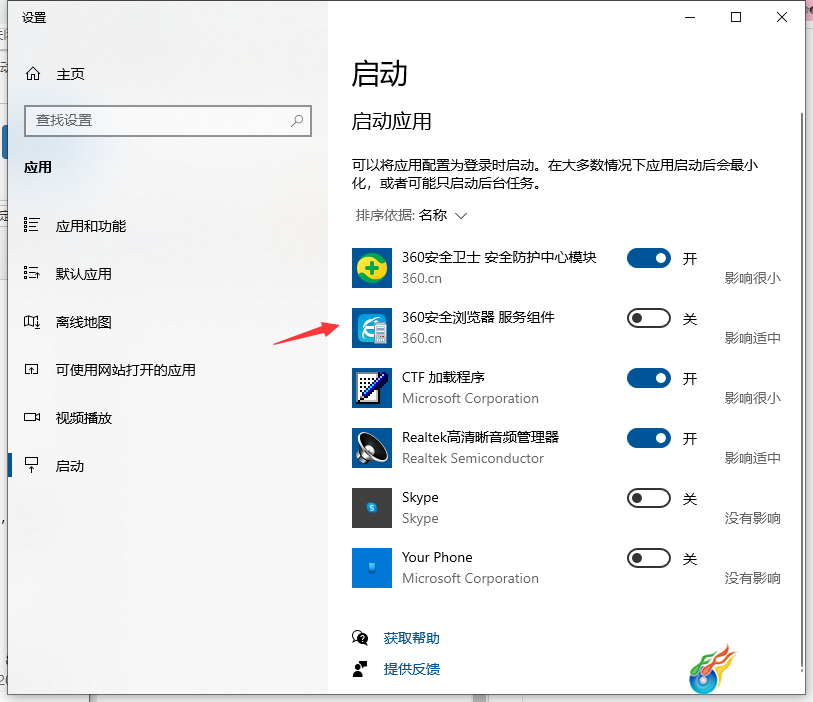Turn on Skype startup toggle
The width and height of the screenshot is (813, 702).
pos(649,498)
